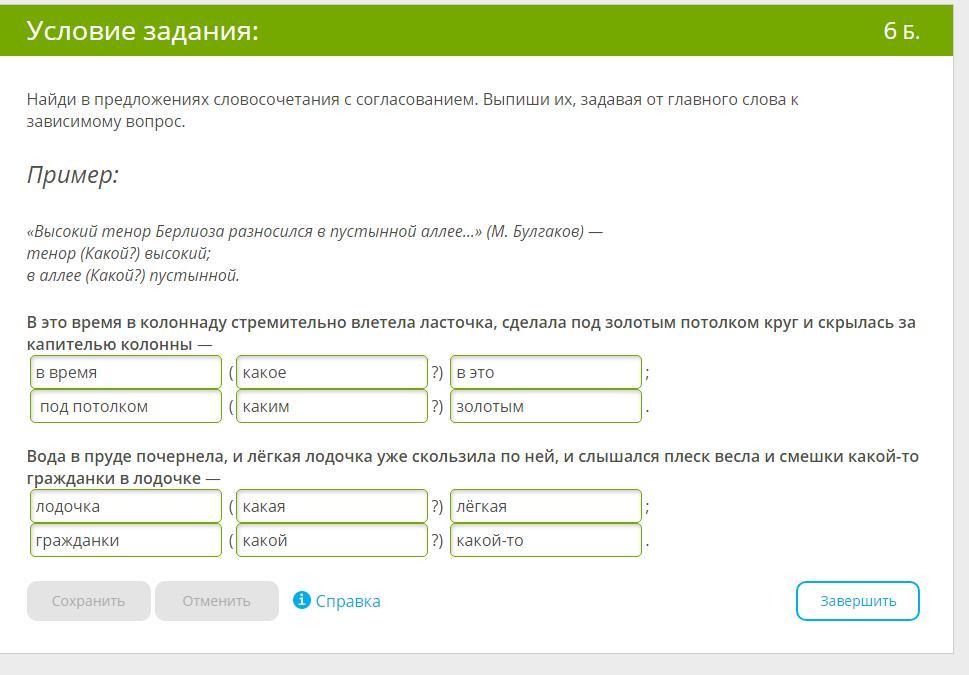Image resolution: width=969 pixels, height=675 pixels.
Task: Open the Справка help link
Action: (x=347, y=601)
